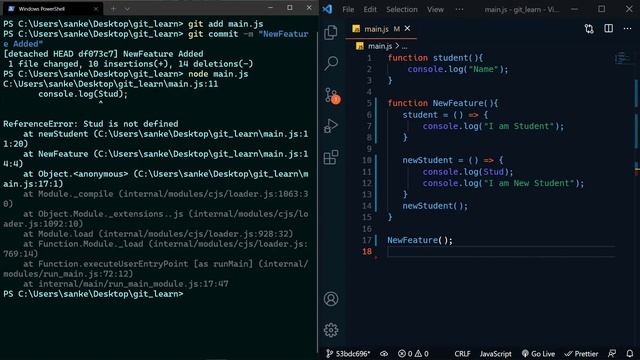Open editor More Actions ellipsis

coord(627,29)
